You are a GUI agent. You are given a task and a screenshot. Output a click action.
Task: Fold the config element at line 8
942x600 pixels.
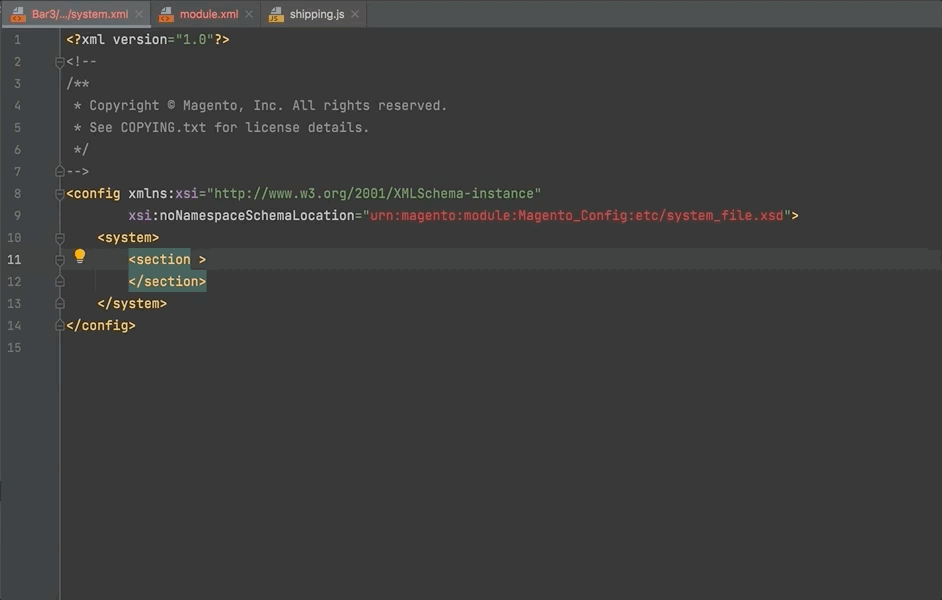60,194
